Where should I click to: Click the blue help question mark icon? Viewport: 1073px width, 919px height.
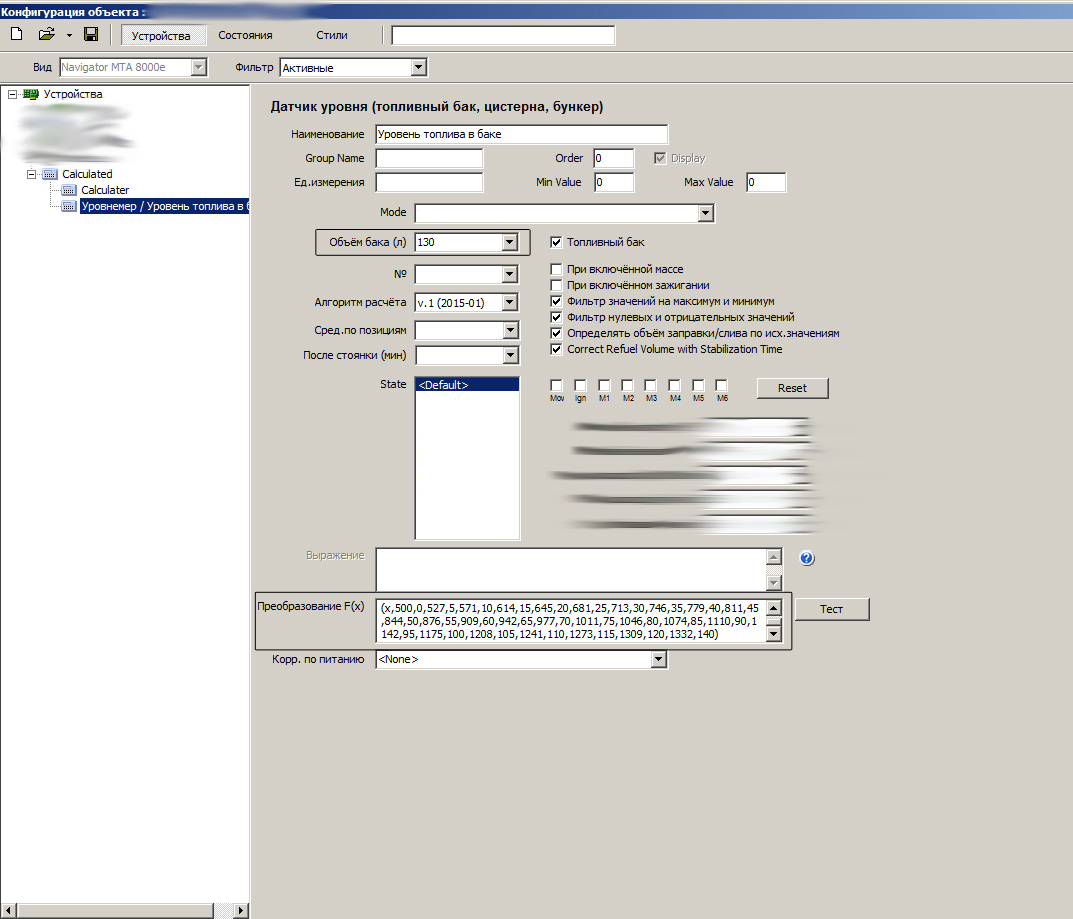(807, 558)
